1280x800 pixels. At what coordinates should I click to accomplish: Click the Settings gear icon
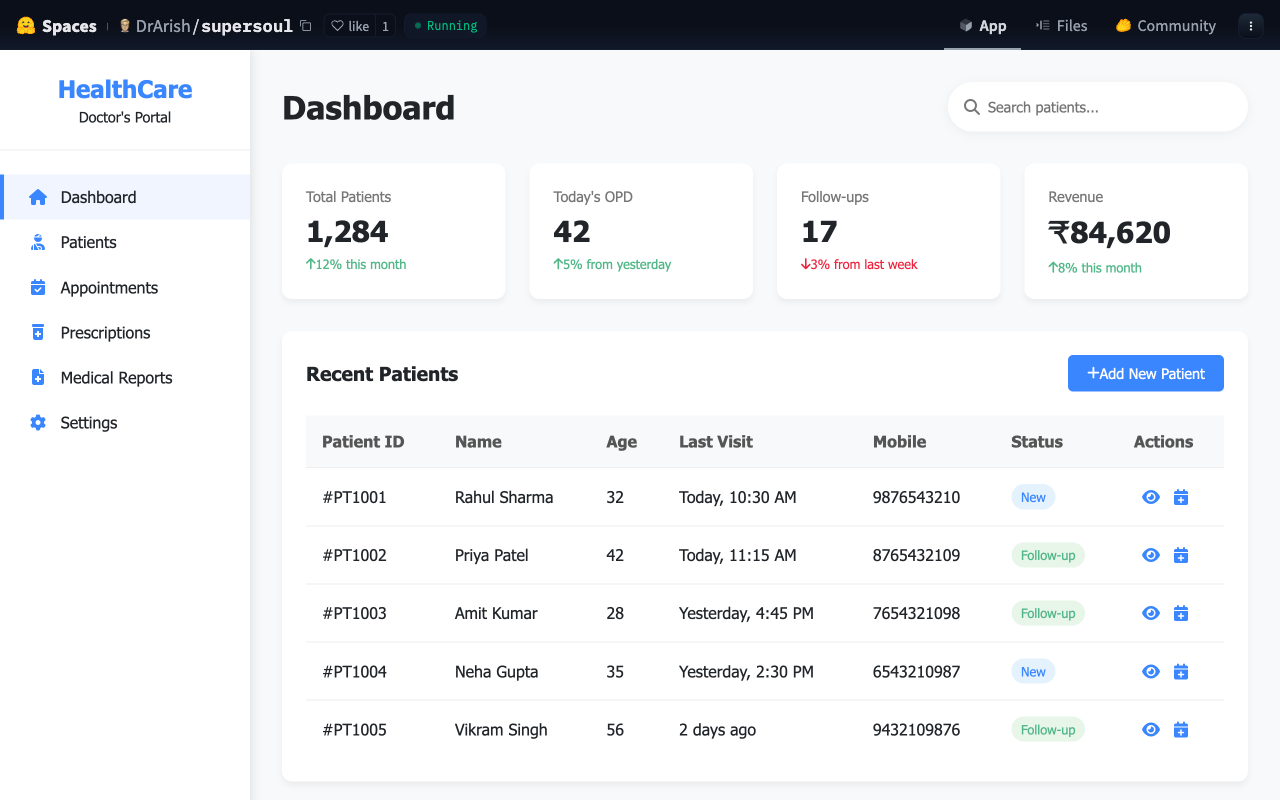38,423
